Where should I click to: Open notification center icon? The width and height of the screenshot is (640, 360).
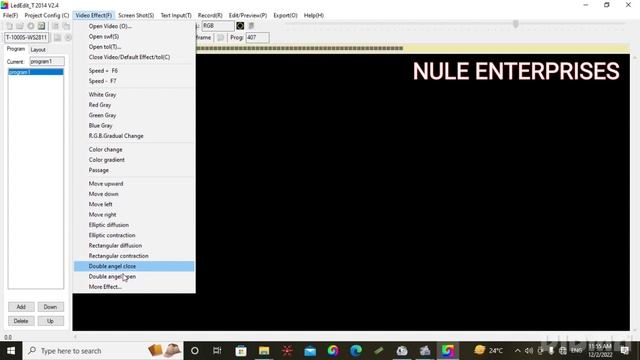point(625,351)
